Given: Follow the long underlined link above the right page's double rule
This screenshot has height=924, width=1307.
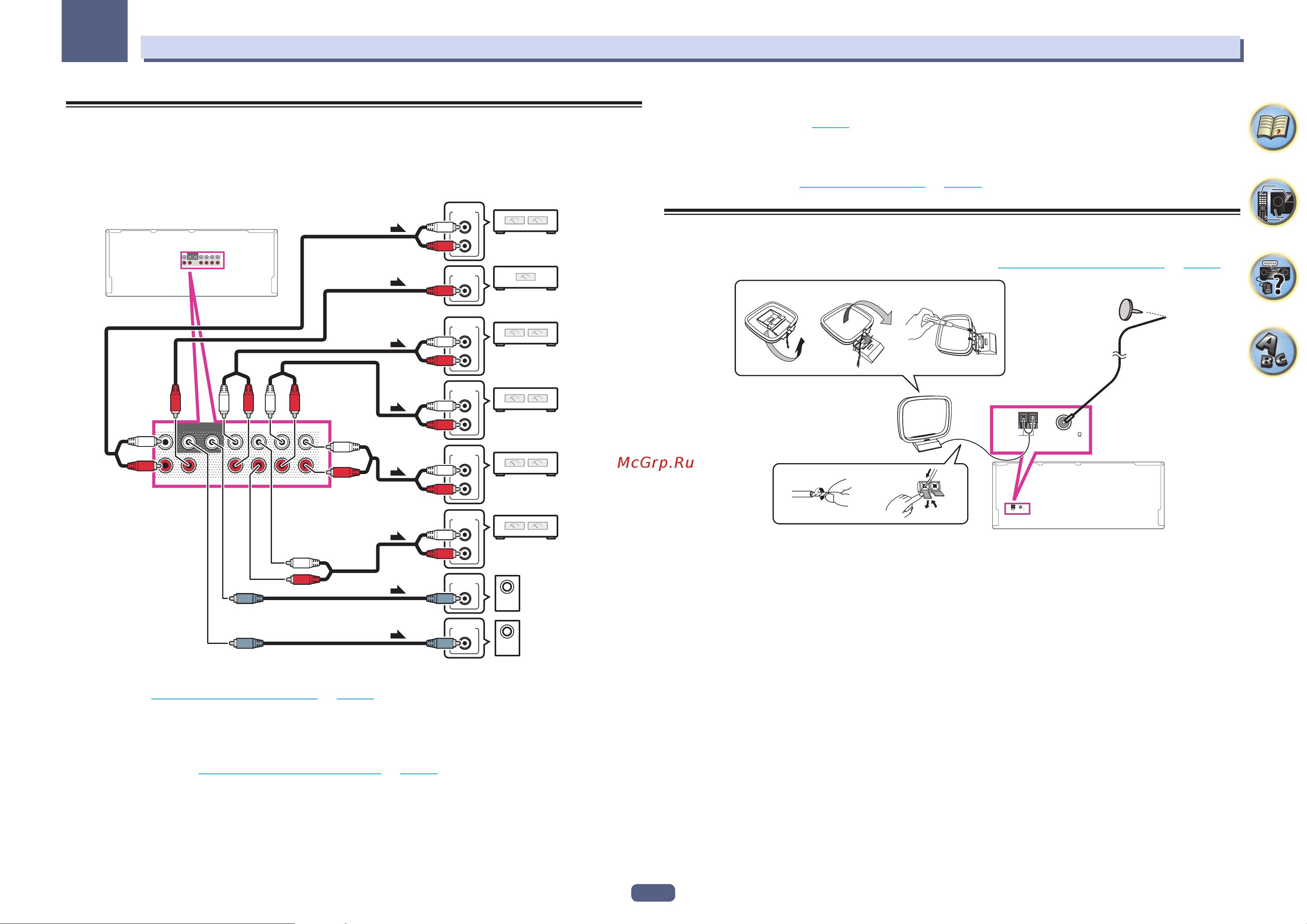Looking at the screenshot, I should click(x=862, y=187).
